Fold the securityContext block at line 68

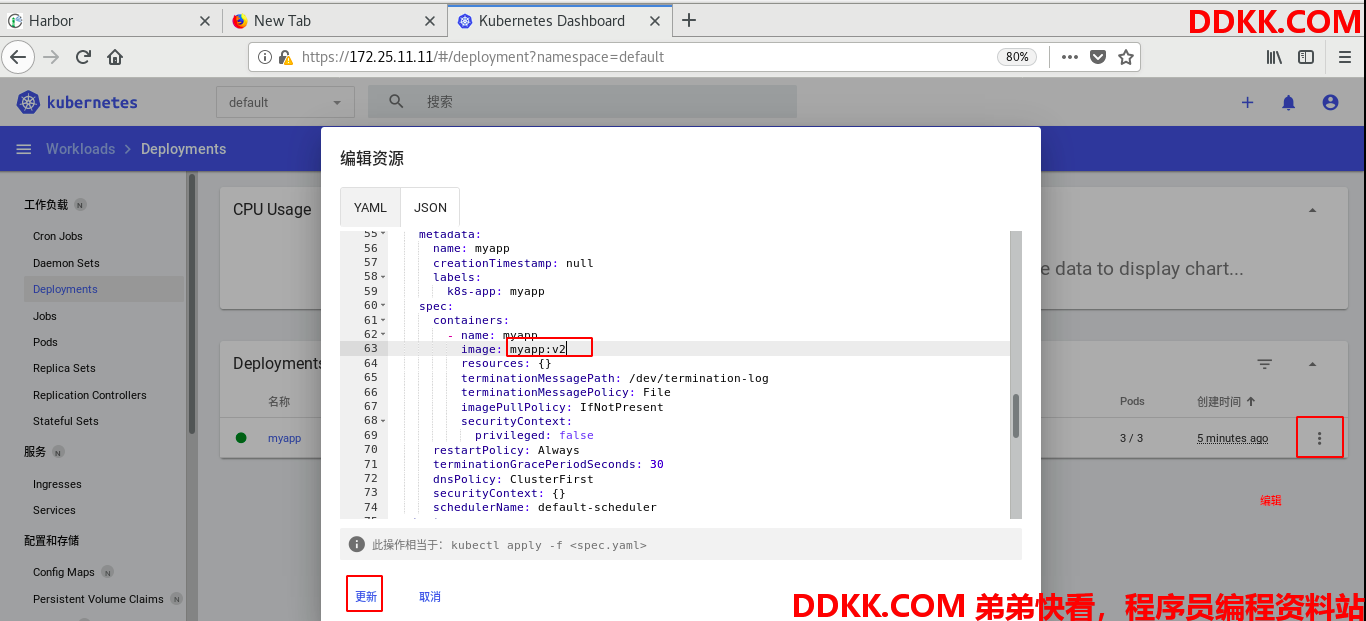coord(383,421)
